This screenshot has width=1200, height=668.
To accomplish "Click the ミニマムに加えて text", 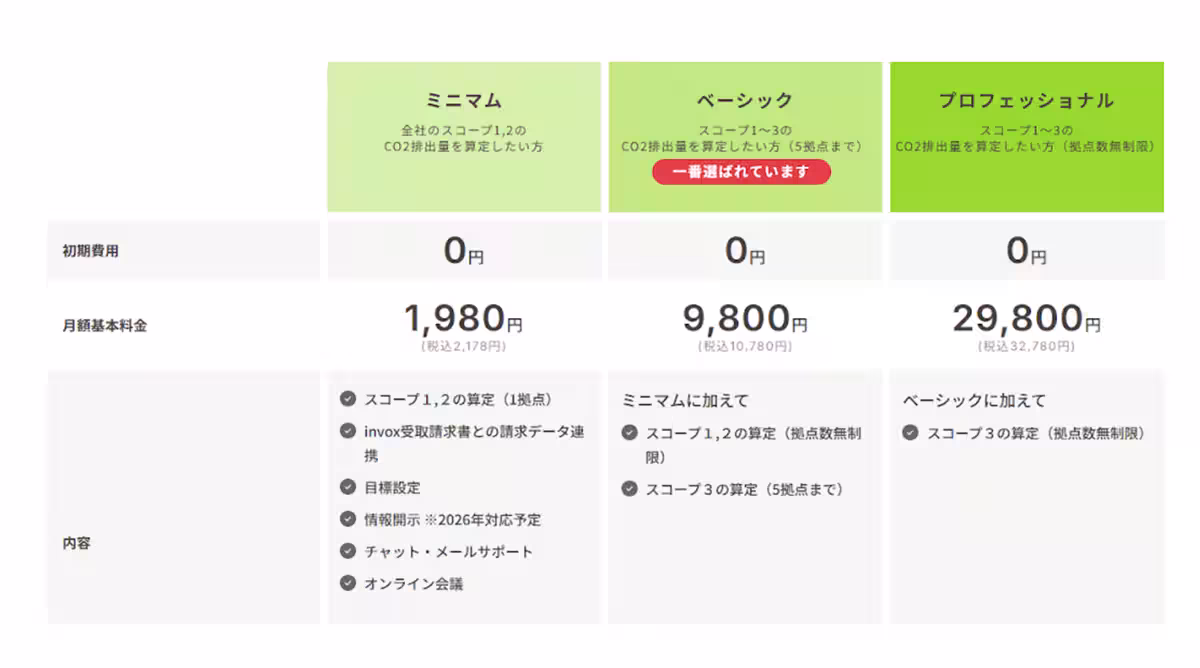I will tap(685, 400).
